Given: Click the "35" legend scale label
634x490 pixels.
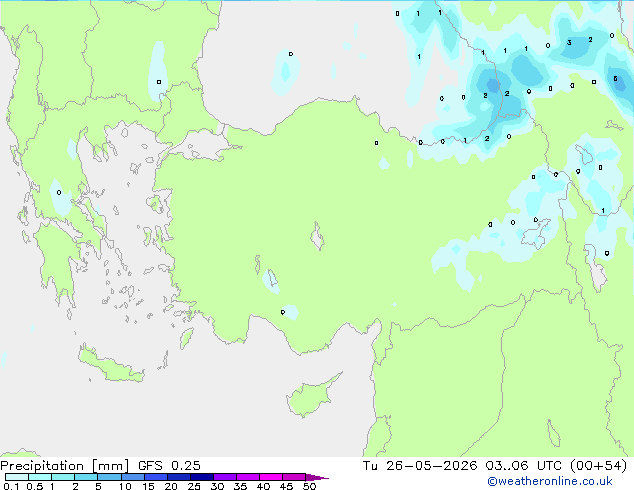Looking at the screenshot, I should [x=240, y=486].
